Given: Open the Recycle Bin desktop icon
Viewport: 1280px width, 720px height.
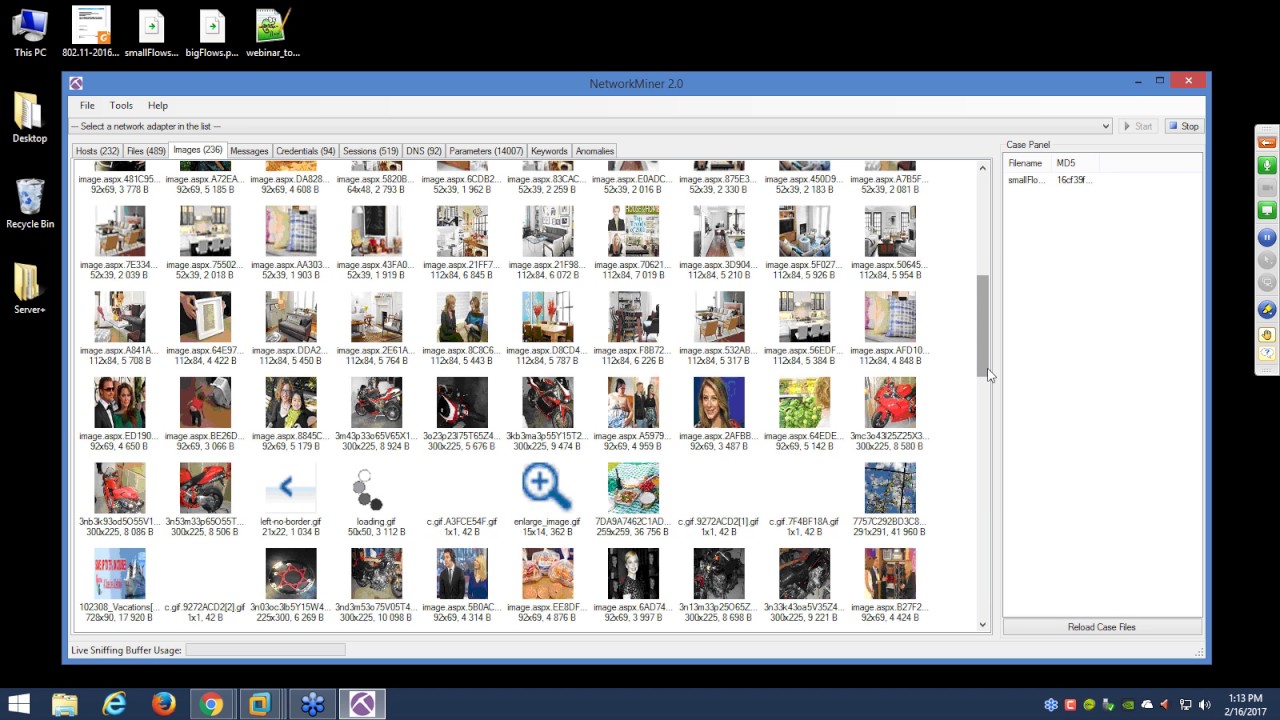Looking at the screenshot, I should point(30,203).
